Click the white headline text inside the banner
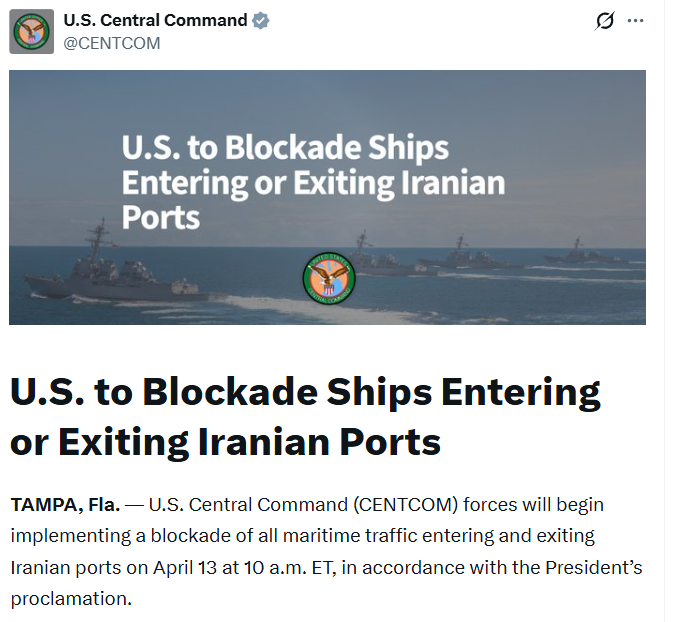This screenshot has height=622, width=673. pos(312,183)
